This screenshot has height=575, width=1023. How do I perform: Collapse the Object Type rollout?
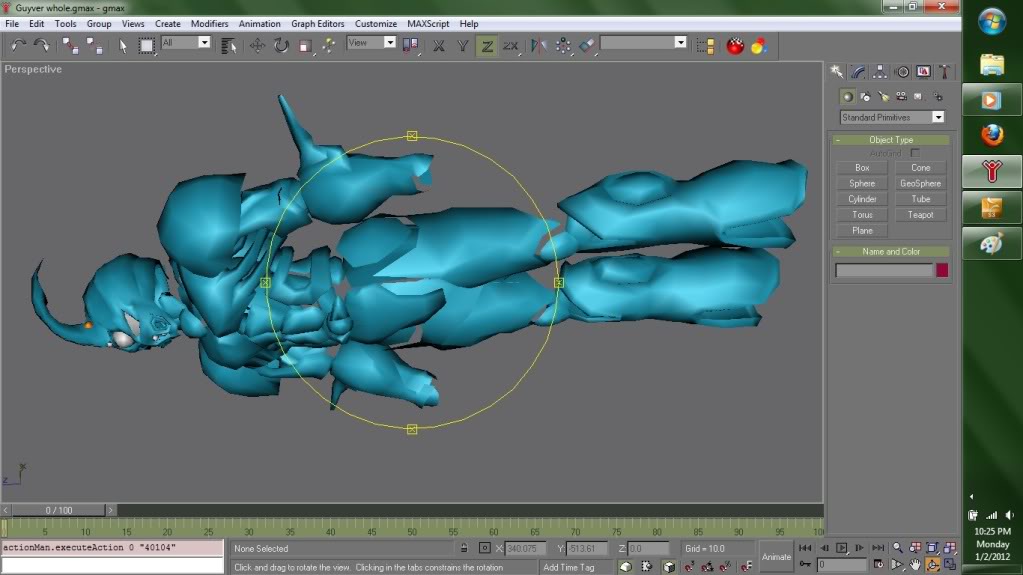(x=890, y=140)
